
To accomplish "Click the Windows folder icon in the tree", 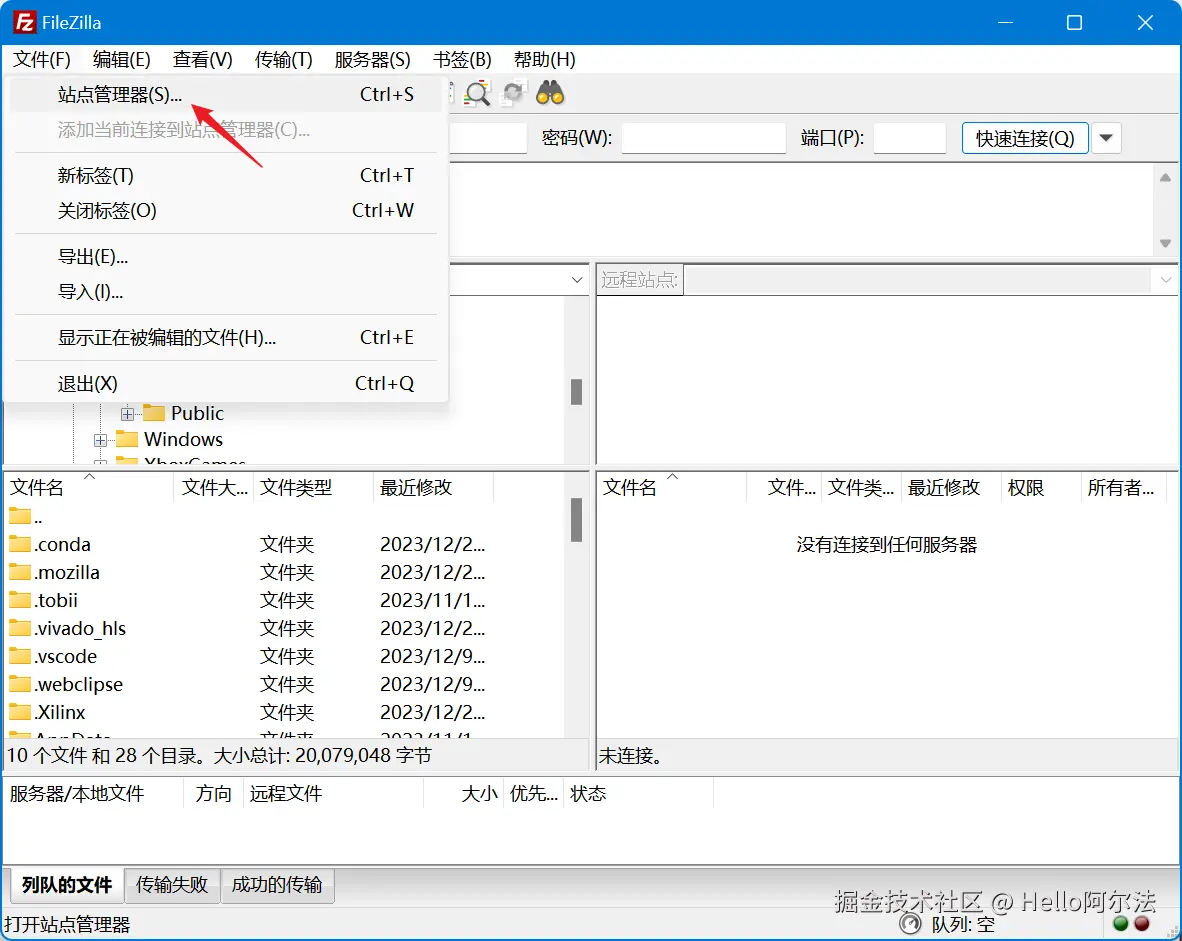I will [x=127, y=439].
